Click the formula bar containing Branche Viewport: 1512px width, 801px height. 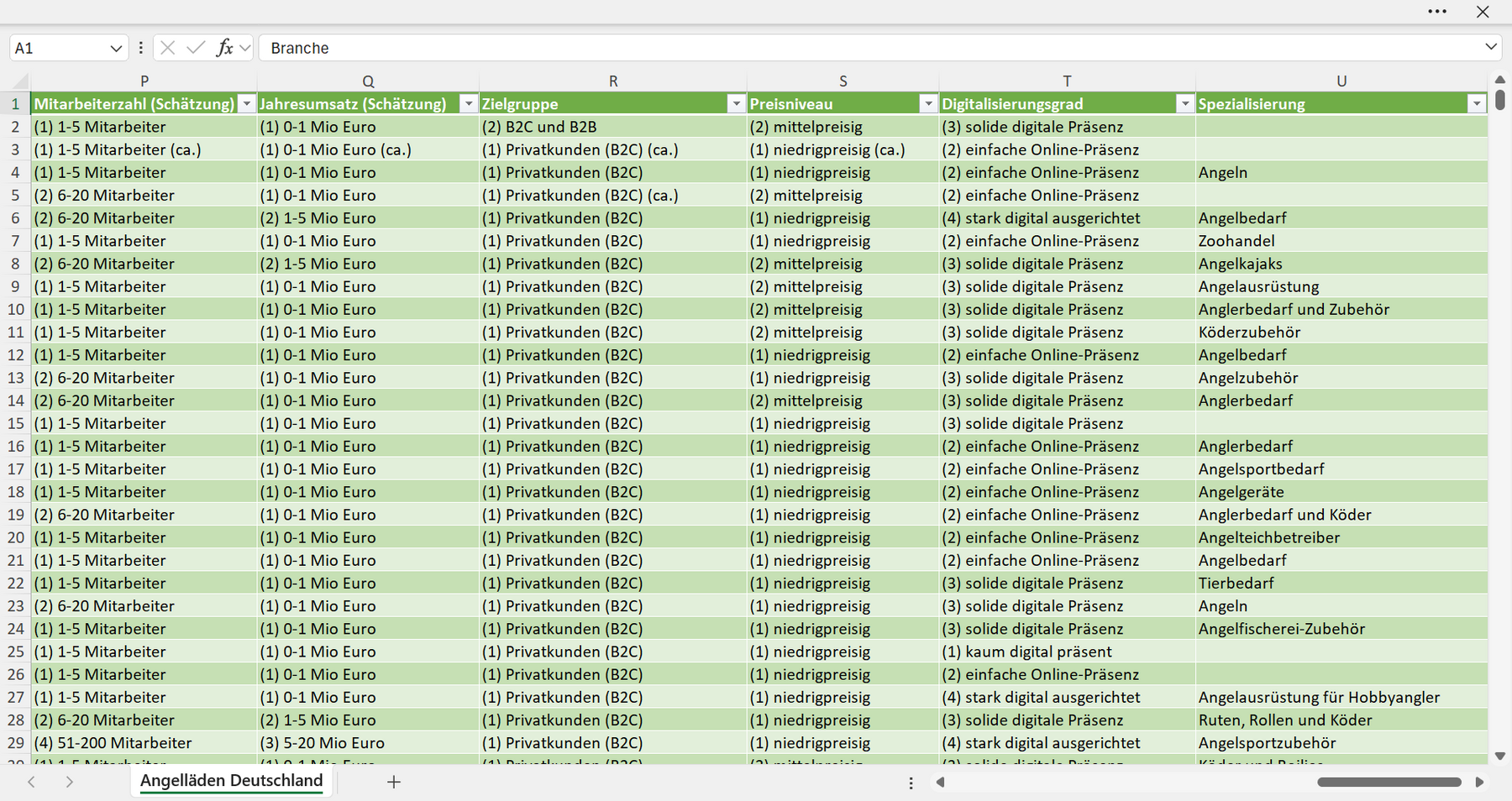click(869, 48)
